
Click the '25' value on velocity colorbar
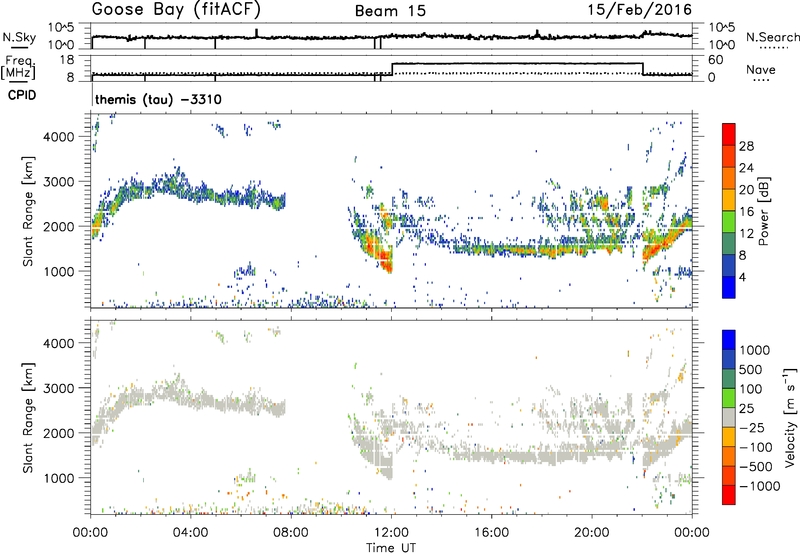(747, 409)
